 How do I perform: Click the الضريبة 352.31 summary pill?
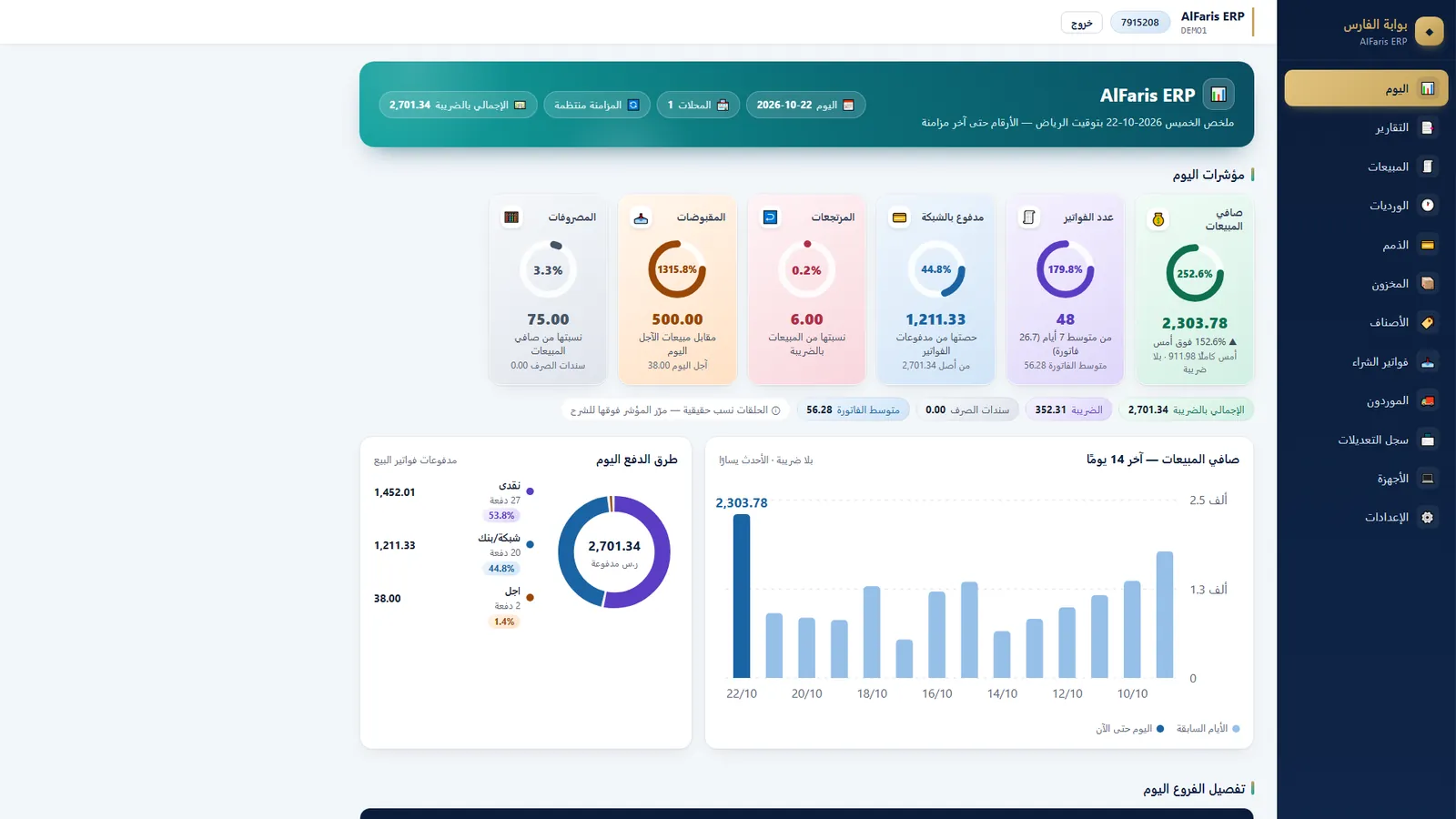pyautogui.click(x=1068, y=409)
